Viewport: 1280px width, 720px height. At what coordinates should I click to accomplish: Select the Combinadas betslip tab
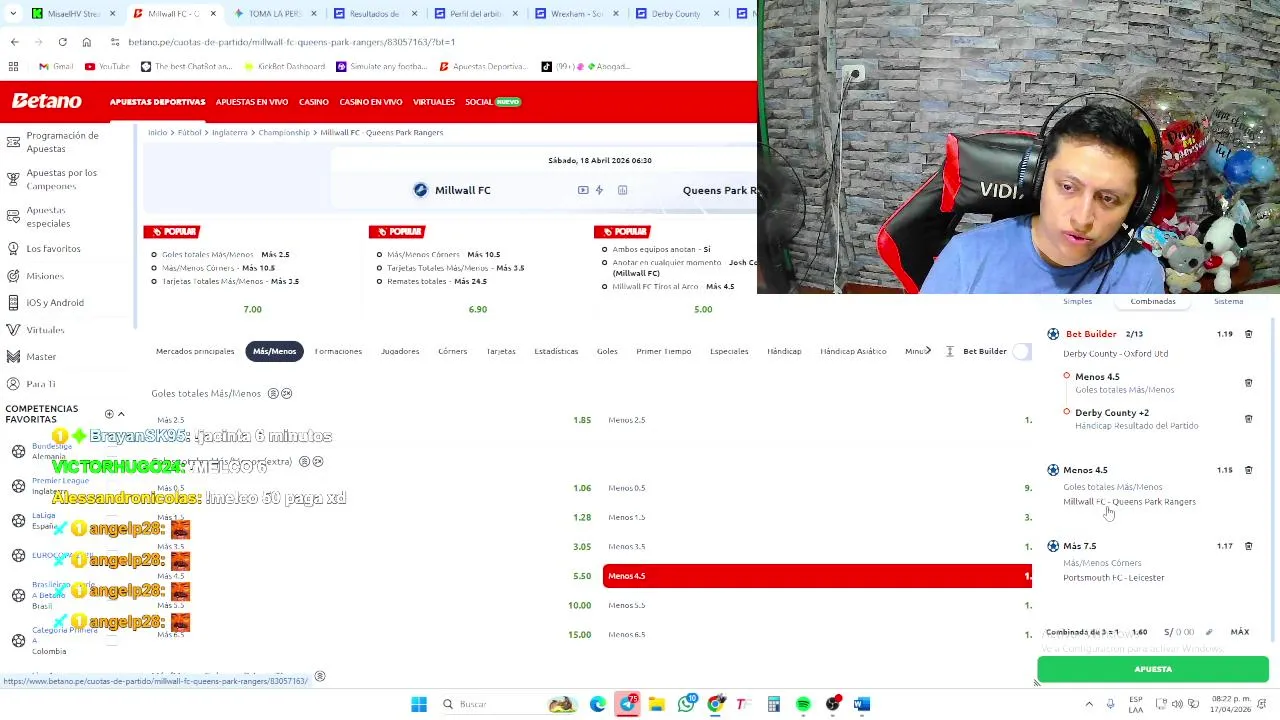tap(1153, 301)
